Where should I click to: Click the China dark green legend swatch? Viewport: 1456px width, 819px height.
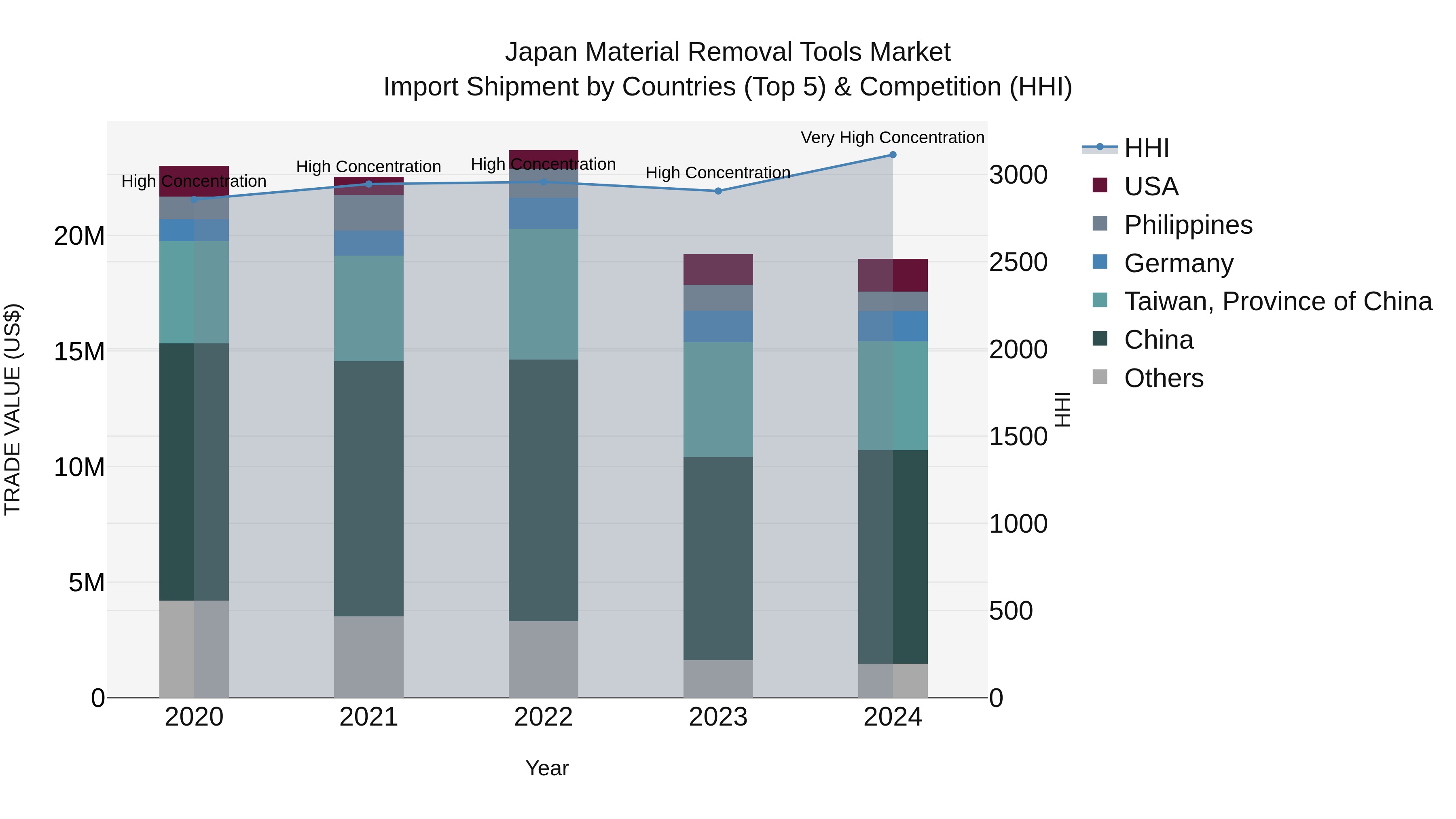point(1100,339)
